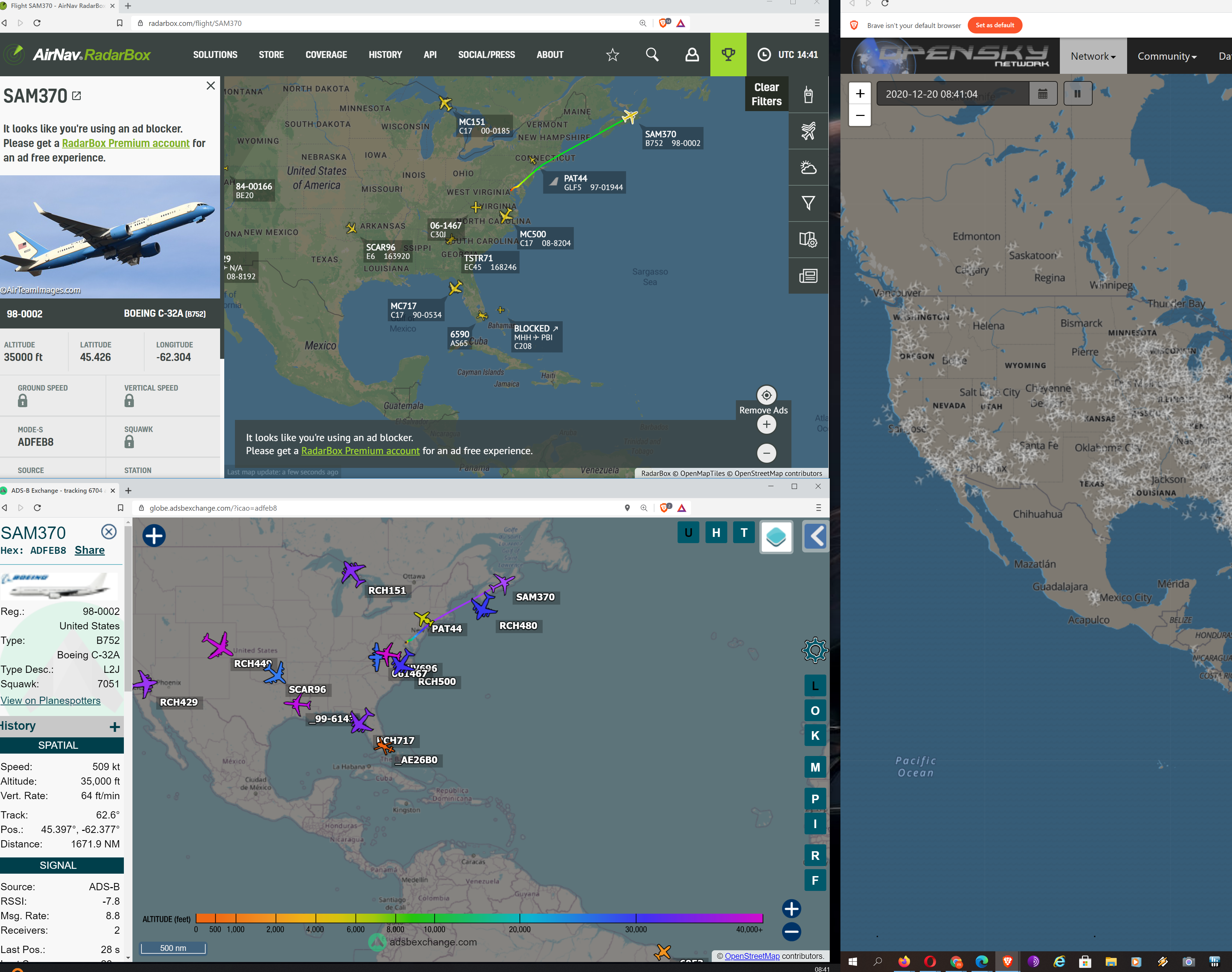Open the list view icon in RadarBox sidebar
The image size is (1232, 972).
808,276
